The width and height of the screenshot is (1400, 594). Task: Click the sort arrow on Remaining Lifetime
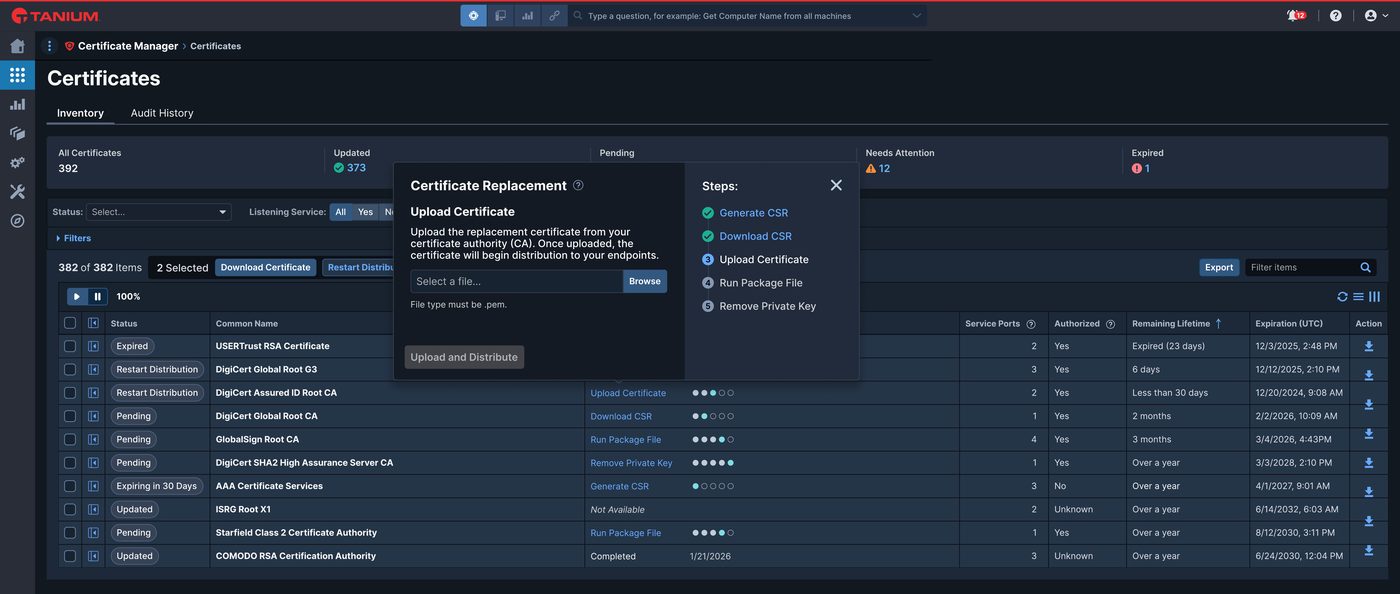point(1218,323)
